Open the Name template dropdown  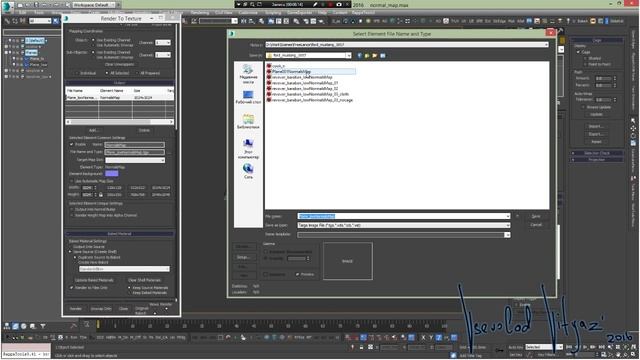point(507,235)
